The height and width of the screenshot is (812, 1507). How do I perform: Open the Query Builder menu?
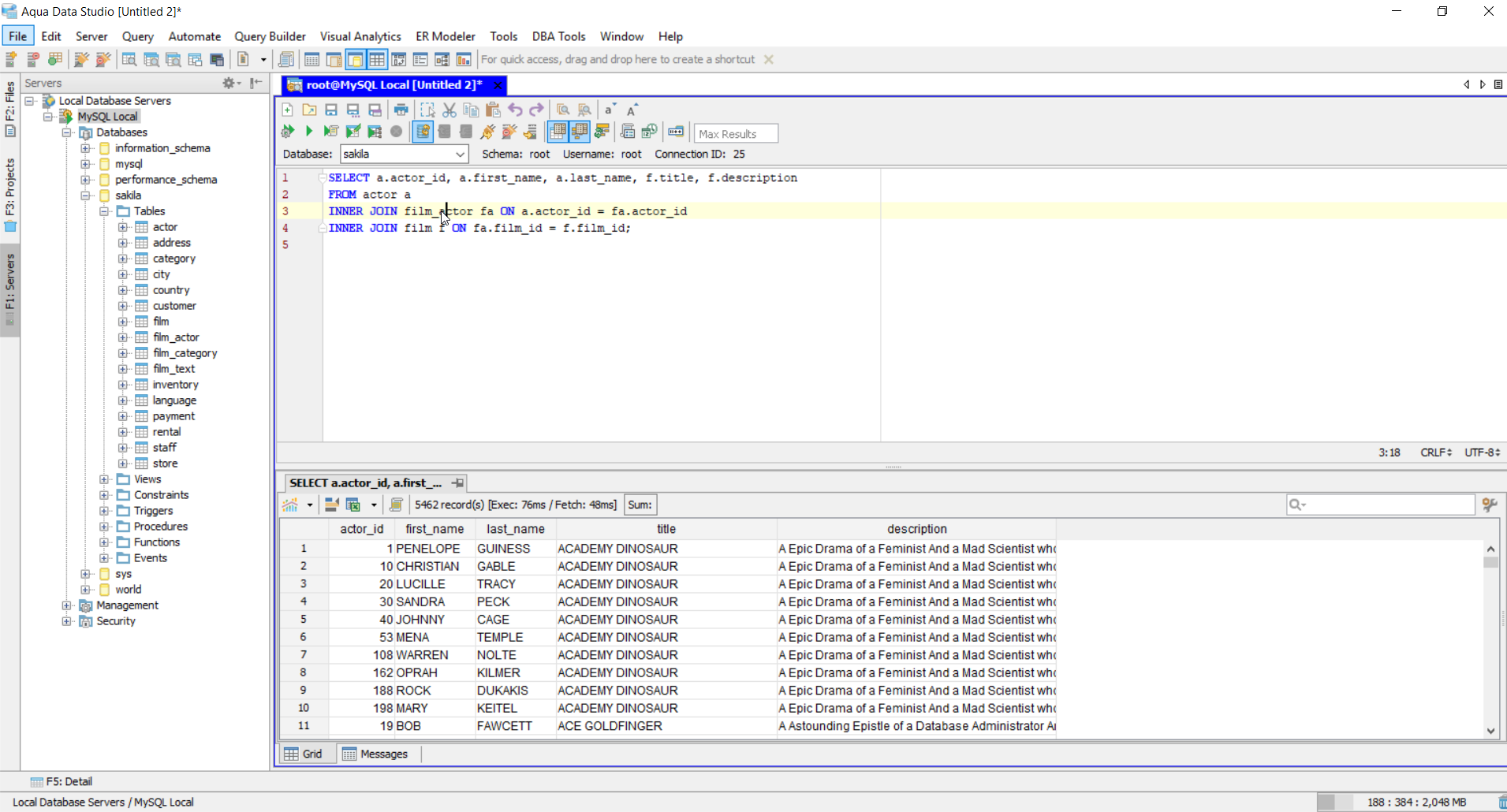[270, 36]
